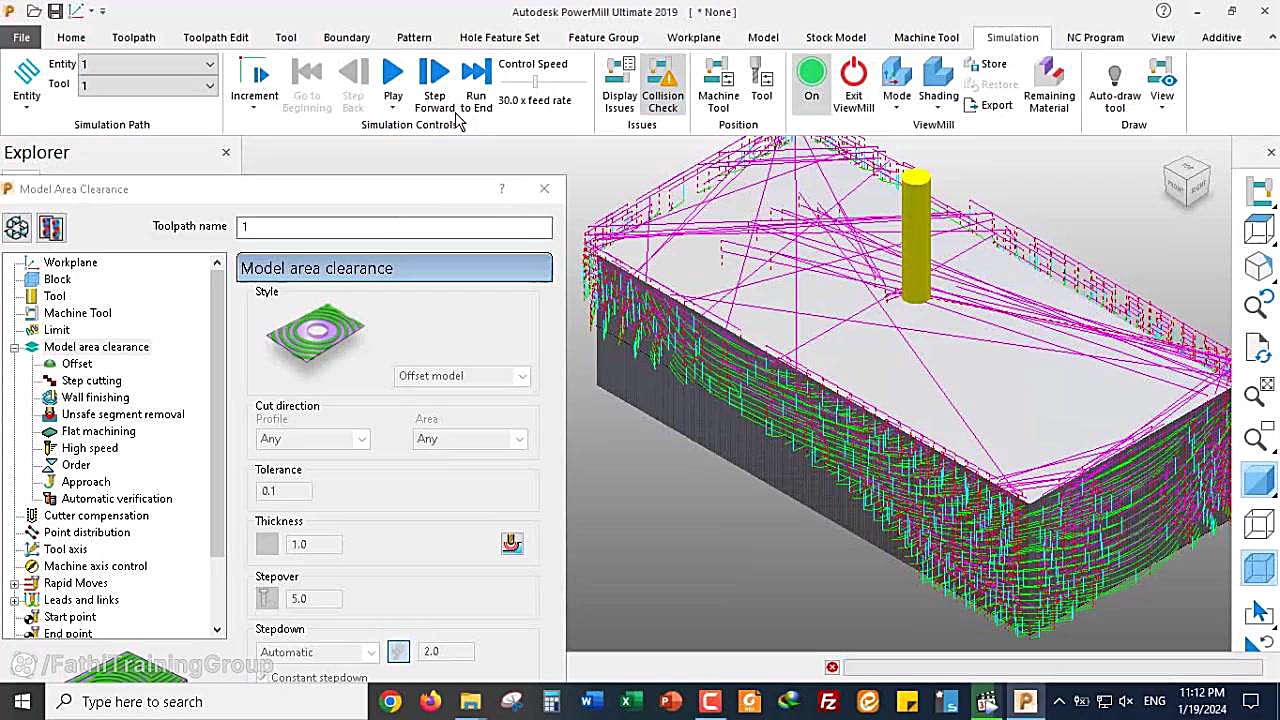
Task: Click the view cube in graphics window
Action: [x=1187, y=183]
